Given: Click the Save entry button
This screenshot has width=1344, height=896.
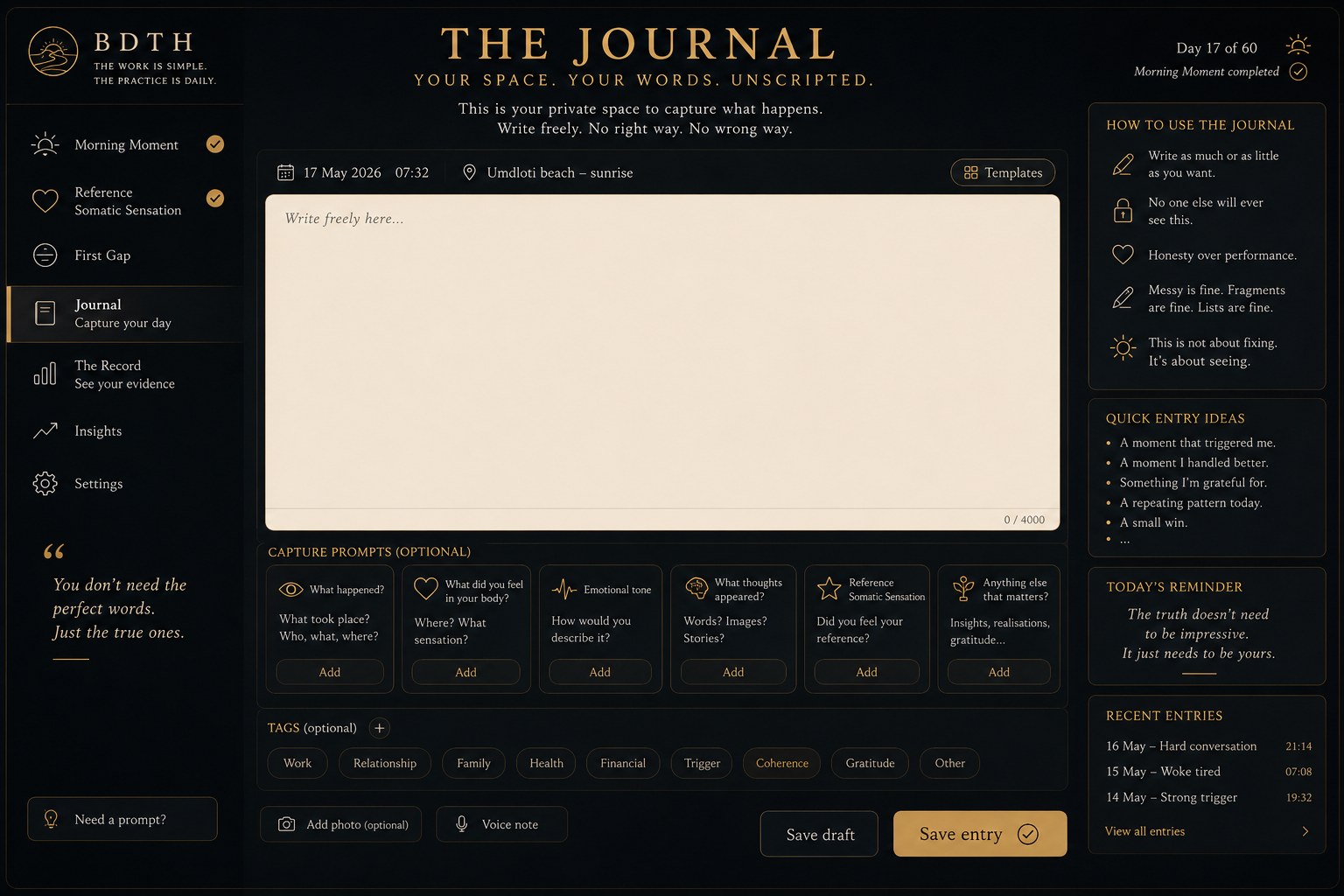Looking at the screenshot, I should click(980, 834).
